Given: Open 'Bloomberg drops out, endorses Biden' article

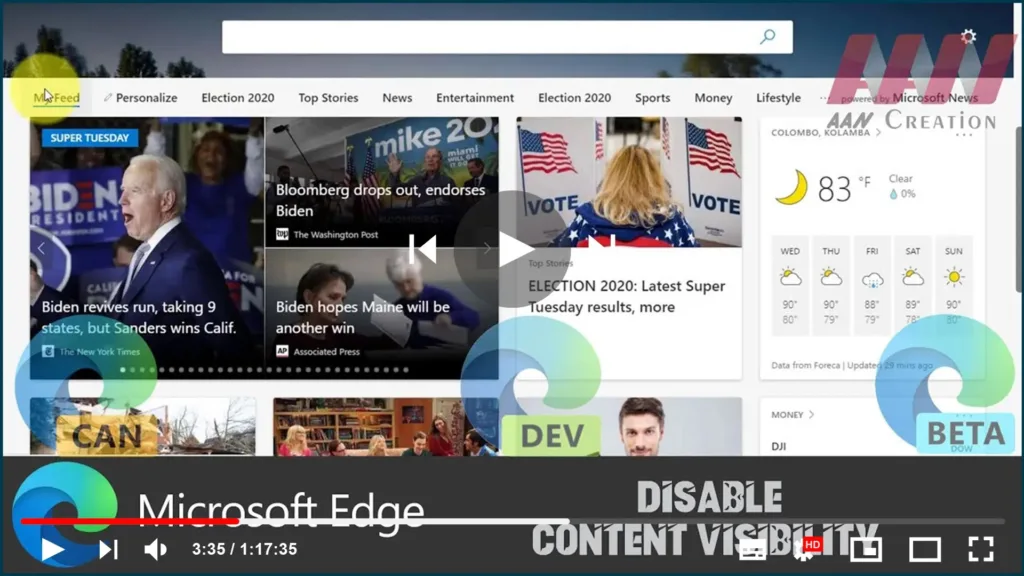Looking at the screenshot, I should tap(380, 200).
